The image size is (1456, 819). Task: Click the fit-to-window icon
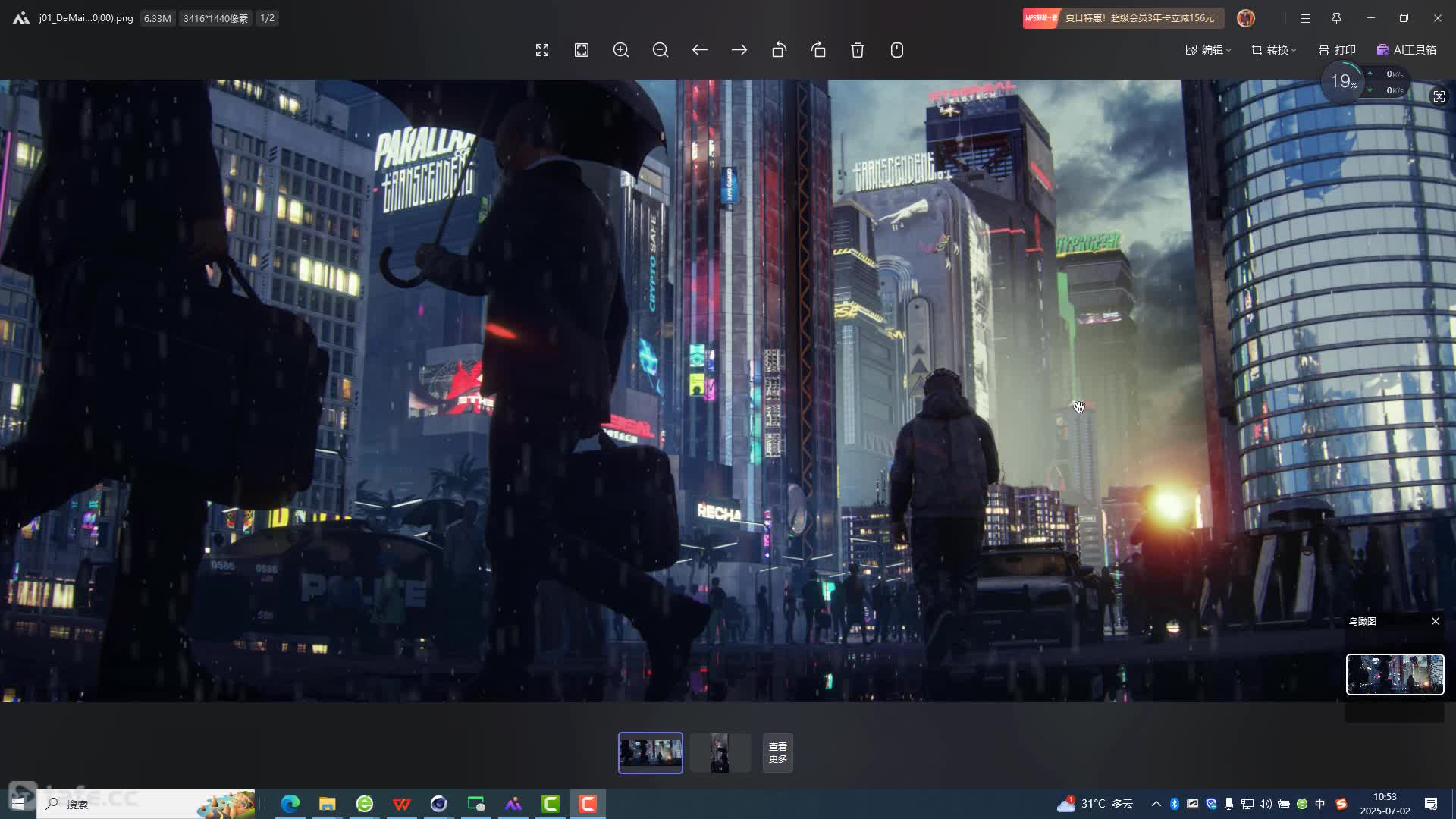(582, 50)
